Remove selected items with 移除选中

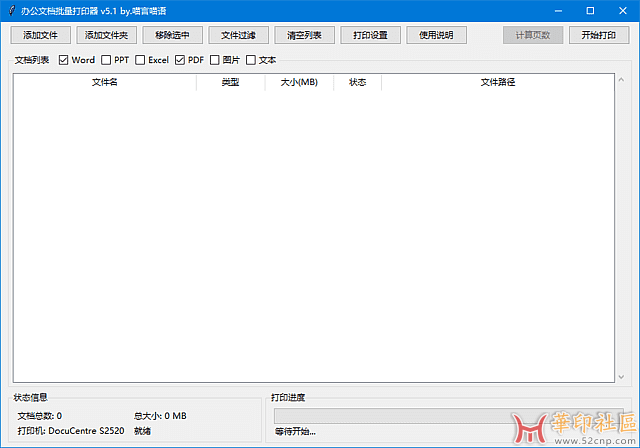[172, 35]
